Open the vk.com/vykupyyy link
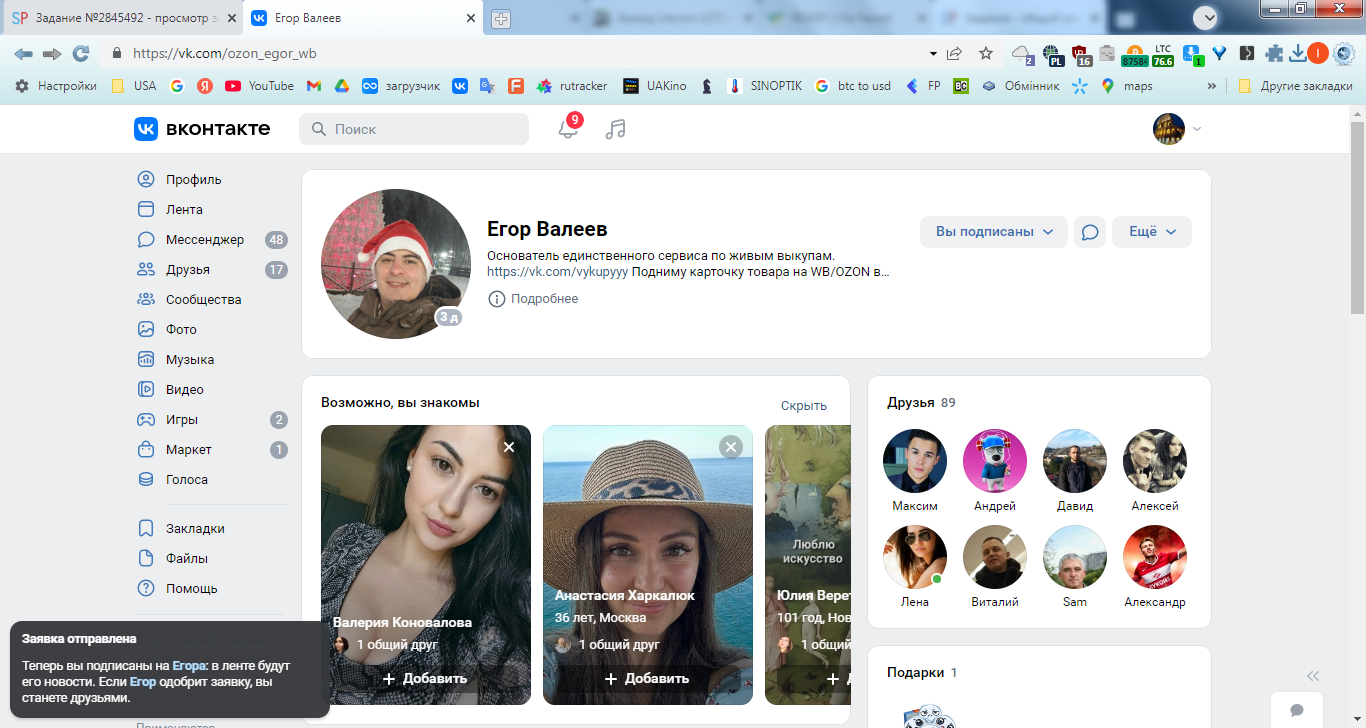This screenshot has width=1366, height=728. point(558,271)
